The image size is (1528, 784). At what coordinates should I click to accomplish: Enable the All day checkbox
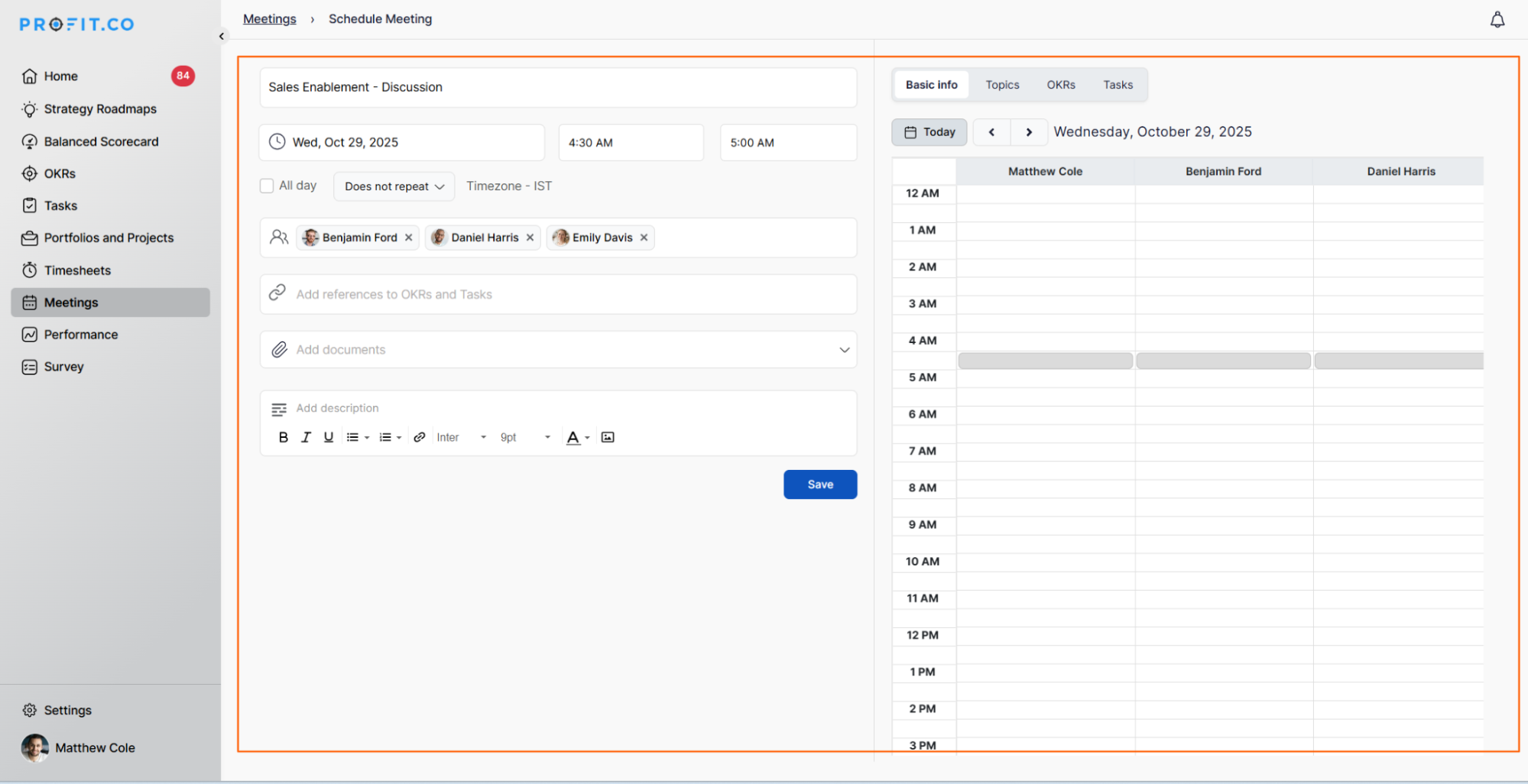[267, 186]
